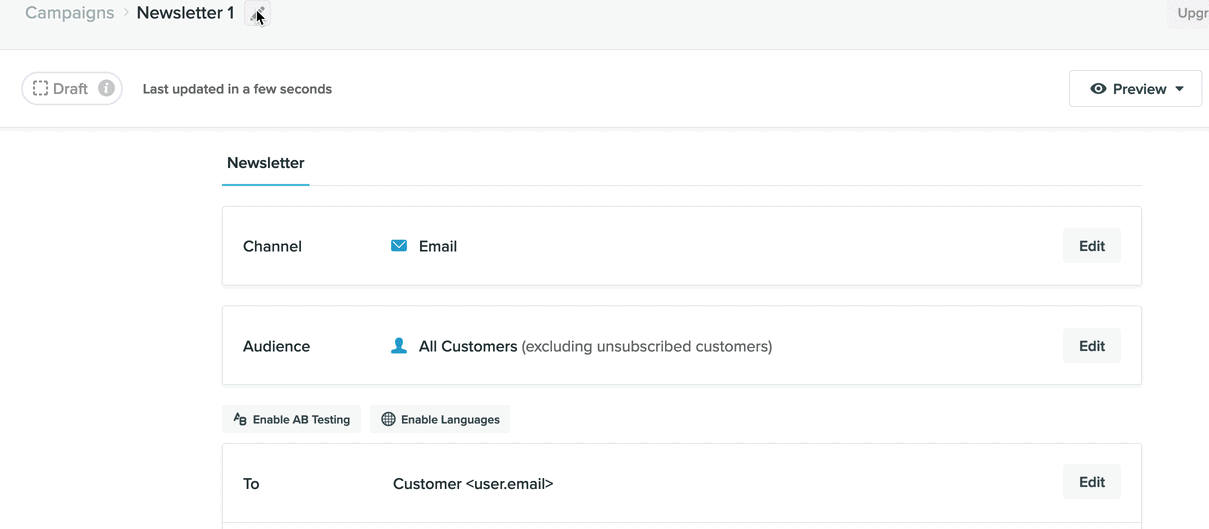
Task: Edit the To recipient field
Action: 1091,482
